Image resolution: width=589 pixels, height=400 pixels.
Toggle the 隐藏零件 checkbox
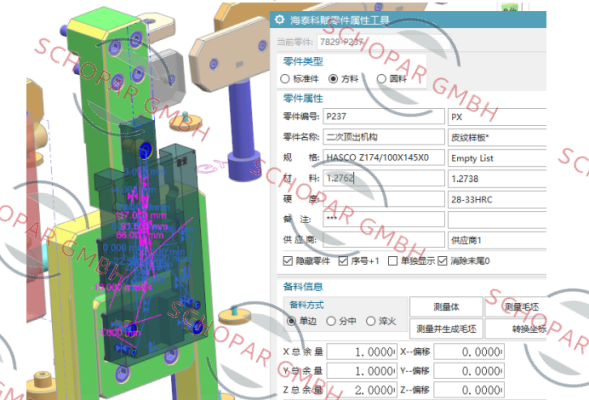click(288, 261)
